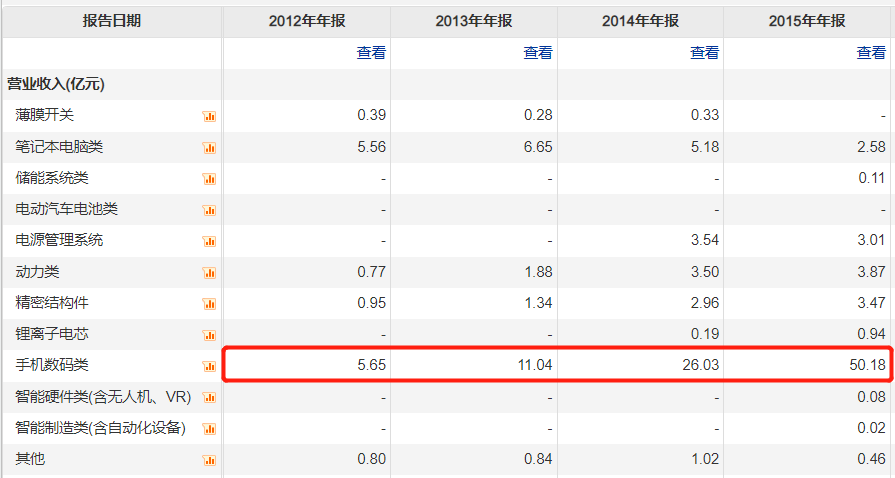The width and height of the screenshot is (895, 478).
Task: Click 查看 link for 2013年年报
Action: coord(538,53)
